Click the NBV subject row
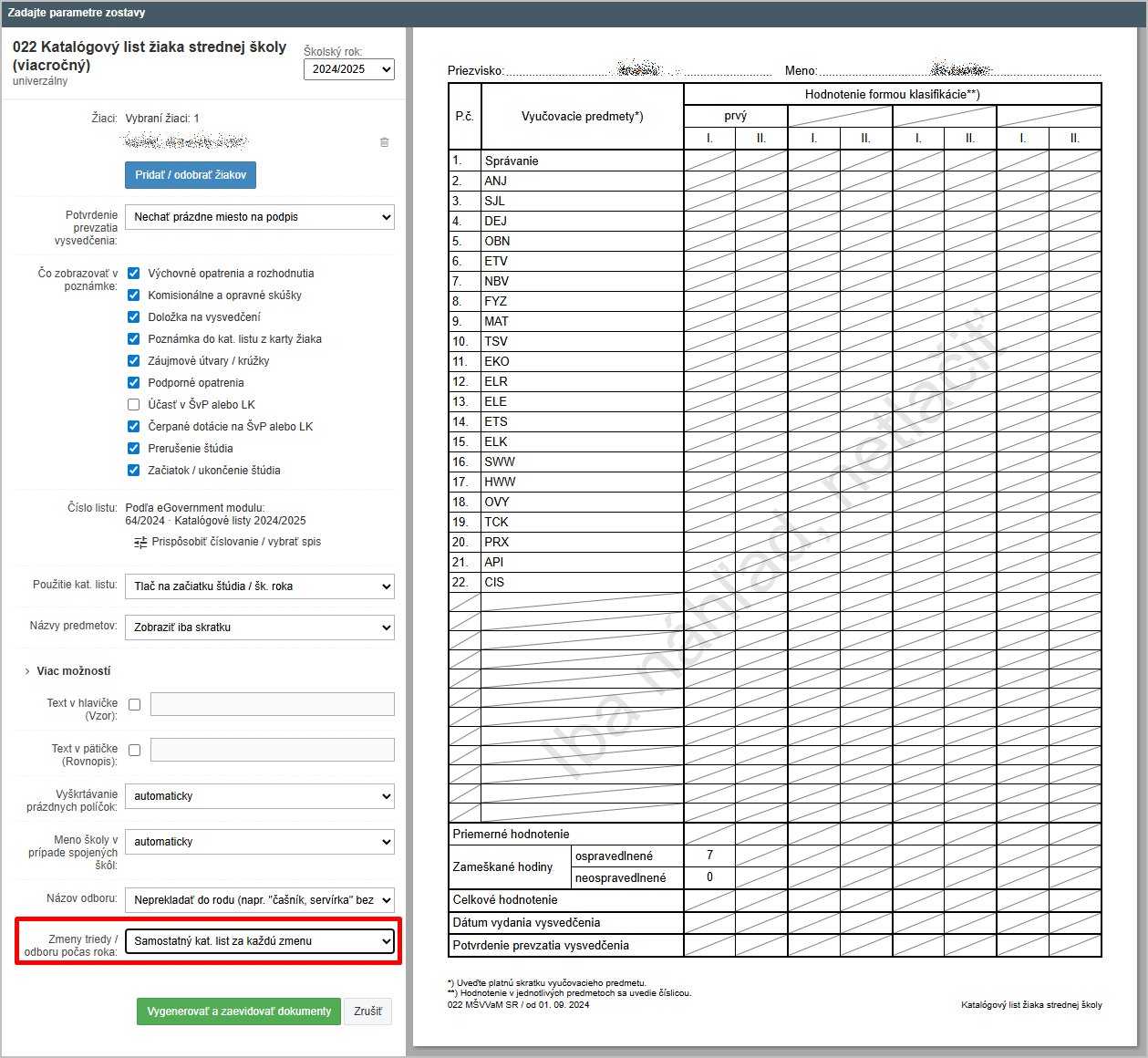1148x1058 pixels. 775,281
